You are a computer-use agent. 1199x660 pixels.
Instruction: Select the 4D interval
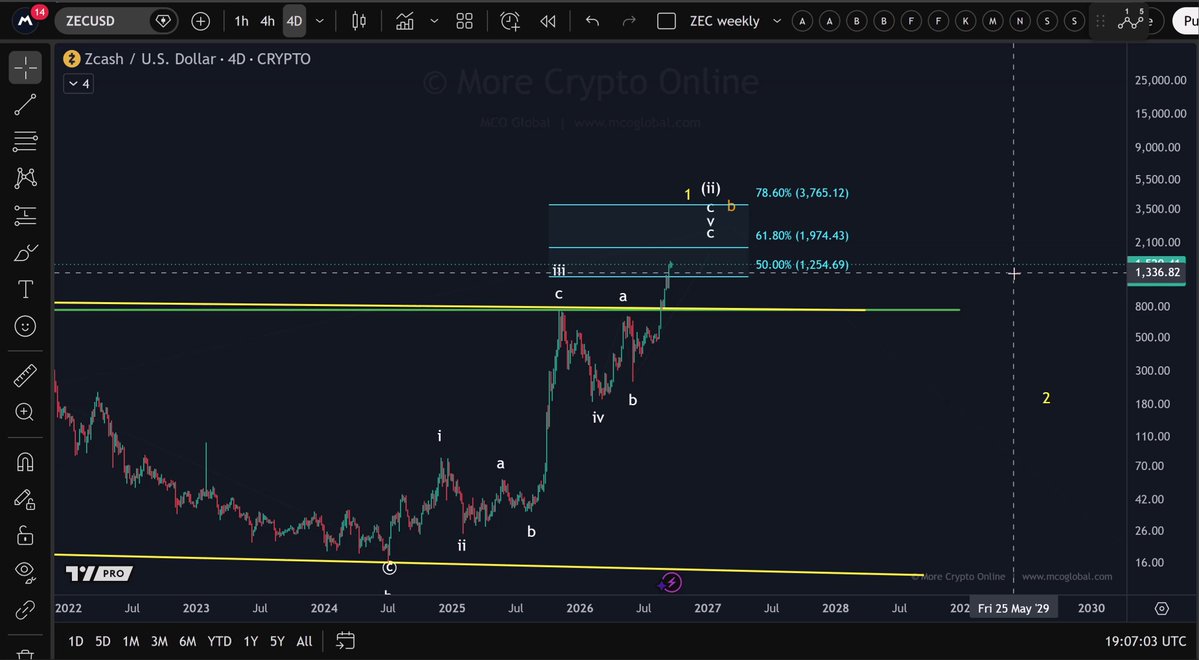coord(294,21)
